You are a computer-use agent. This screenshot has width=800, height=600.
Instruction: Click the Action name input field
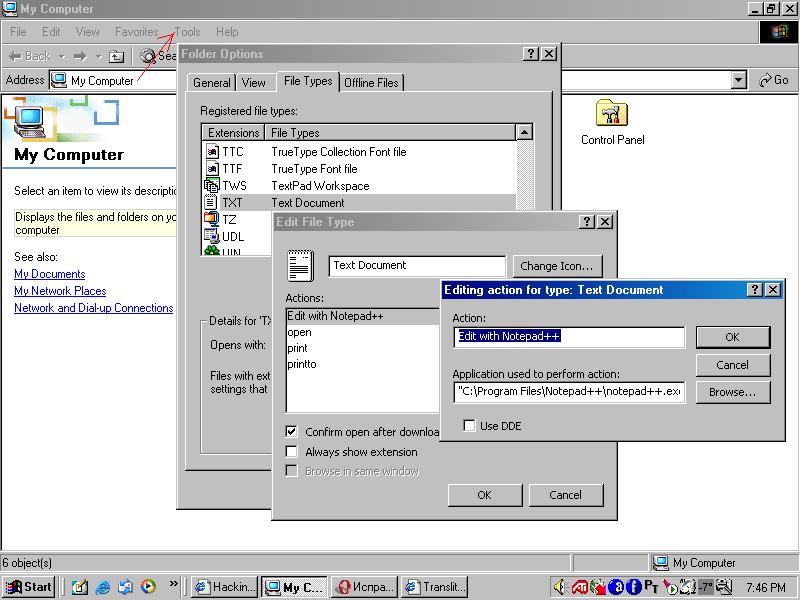coord(568,337)
